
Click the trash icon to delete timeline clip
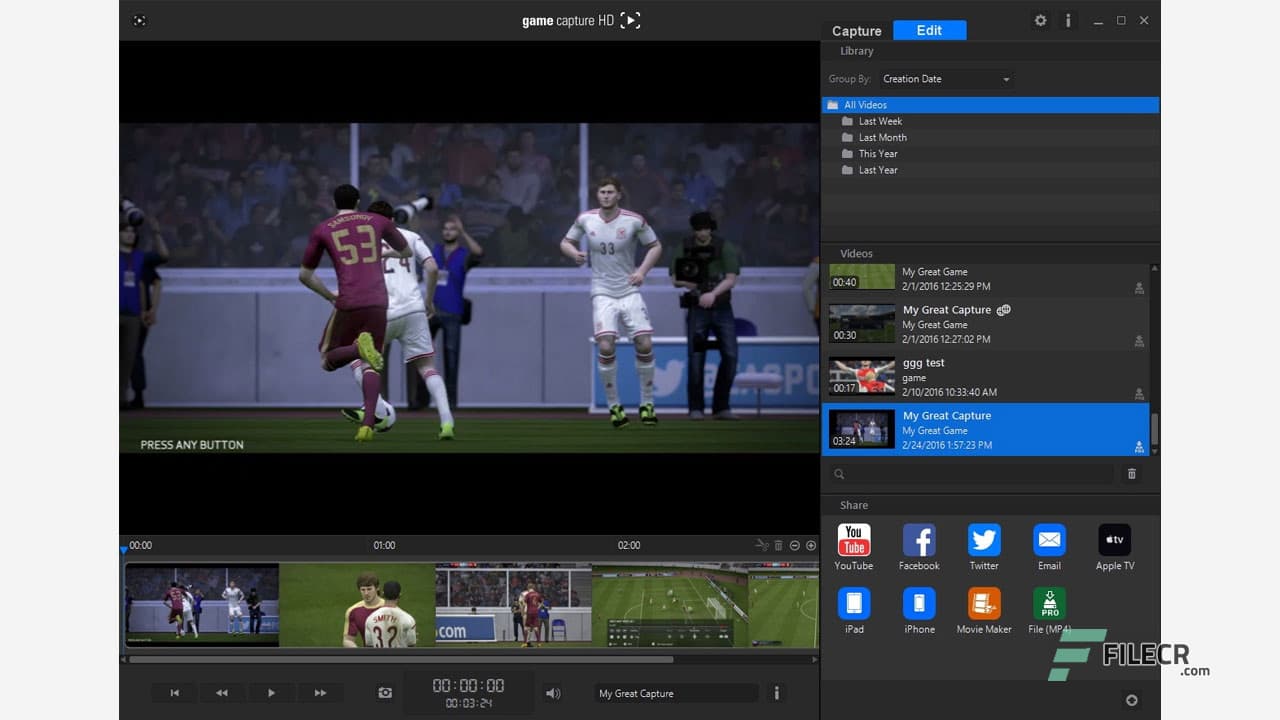(x=778, y=545)
